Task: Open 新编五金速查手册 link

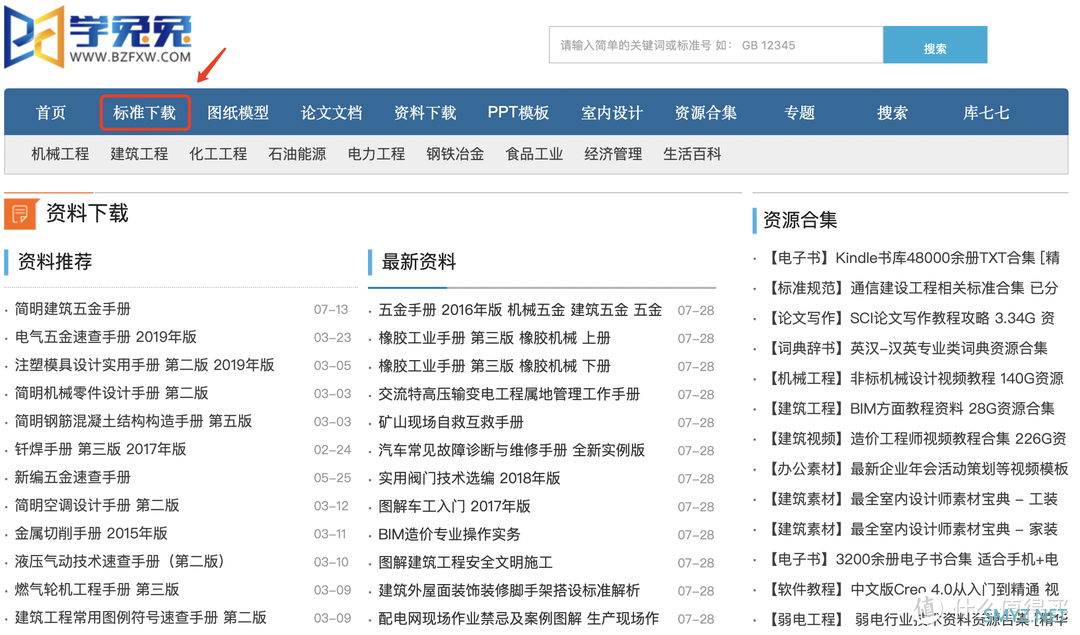Action: (x=73, y=477)
